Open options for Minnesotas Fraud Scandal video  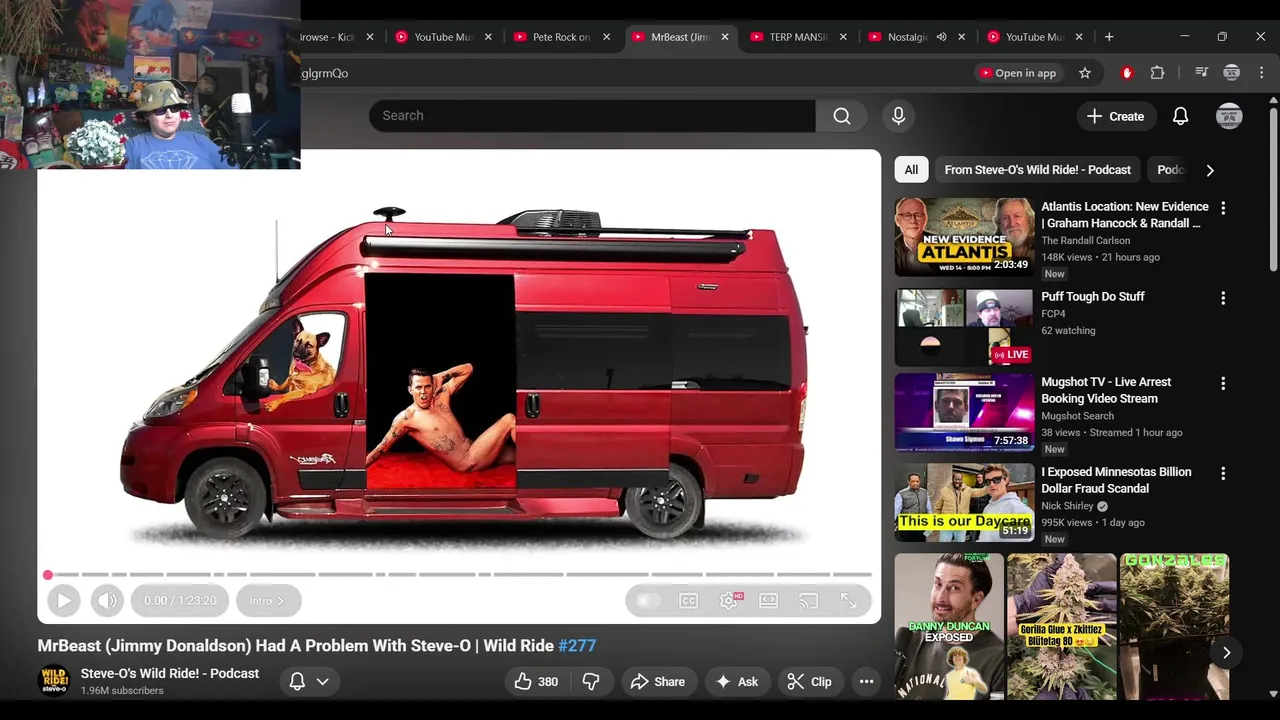(1223, 473)
